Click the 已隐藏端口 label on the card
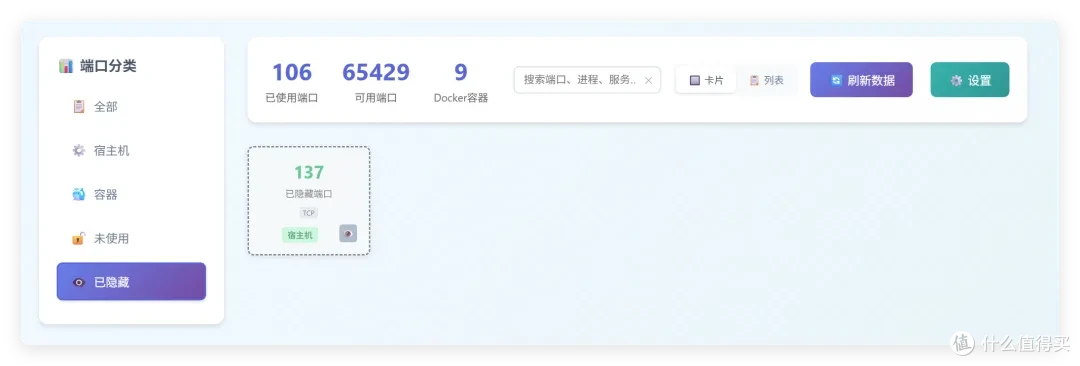Viewport: 1080px width, 366px height. point(309,194)
